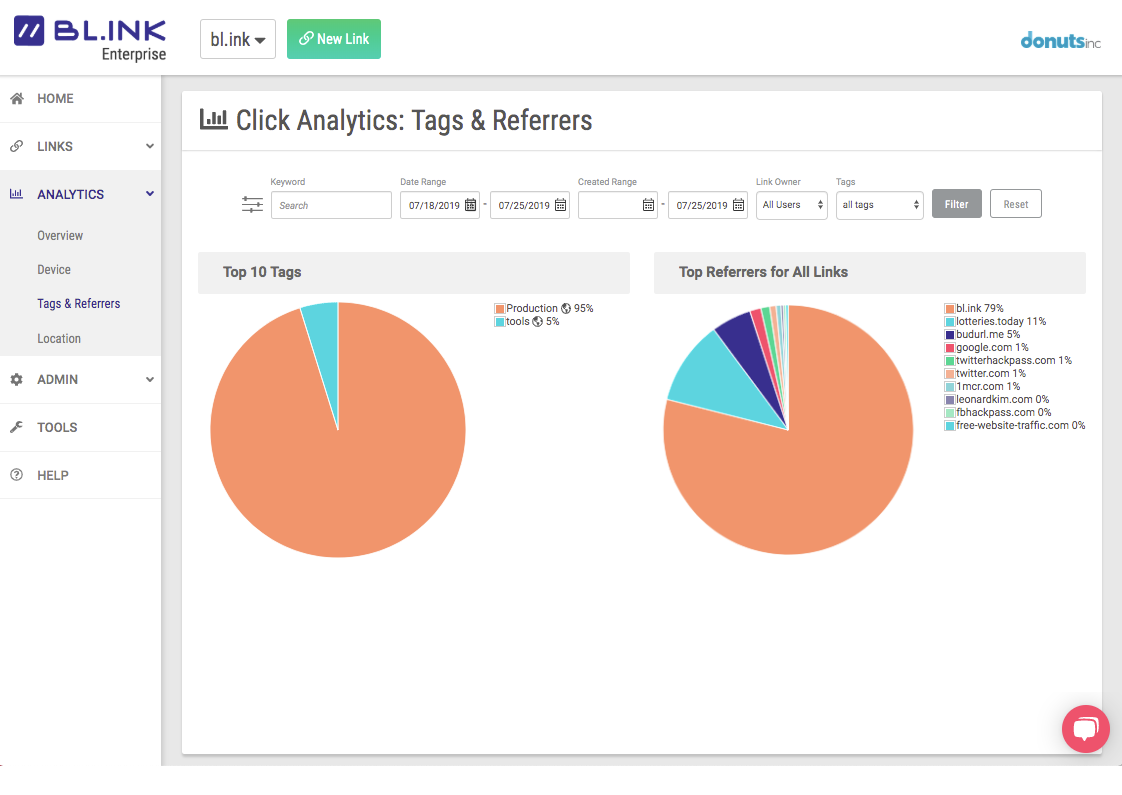Click the Admin gear icon in the sidebar

pyautogui.click(x=17, y=380)
